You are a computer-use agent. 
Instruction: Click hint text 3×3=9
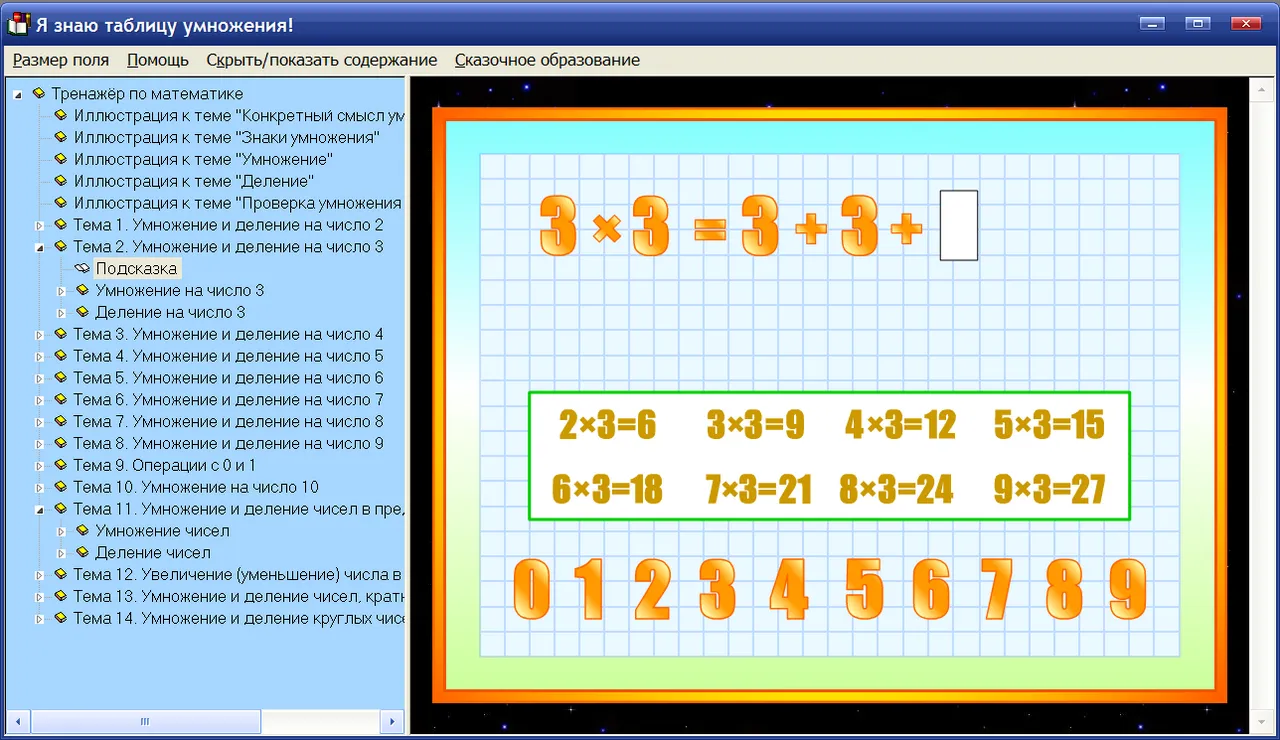(x=755, y=426)
